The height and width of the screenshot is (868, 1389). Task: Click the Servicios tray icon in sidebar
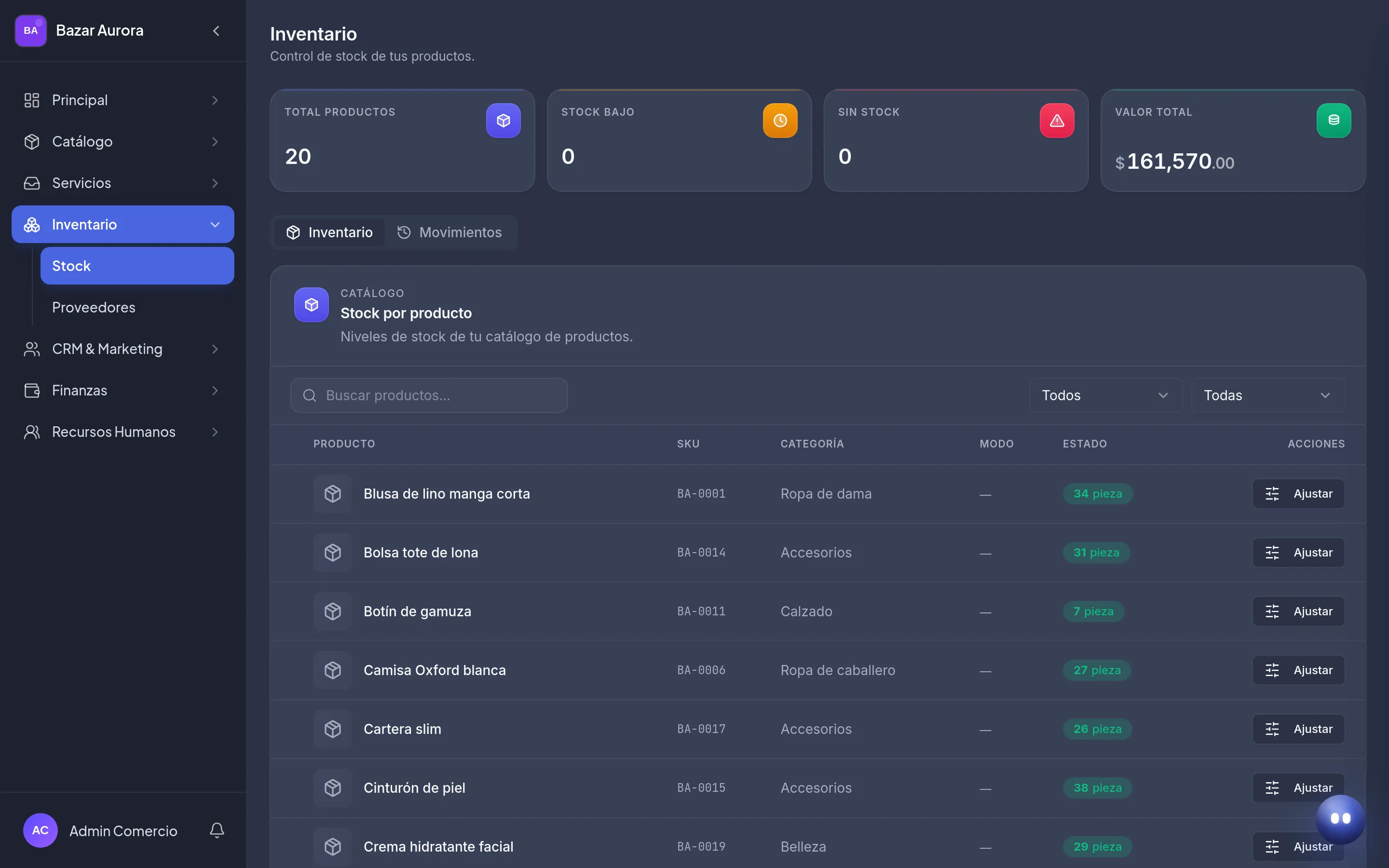[31, 183]
